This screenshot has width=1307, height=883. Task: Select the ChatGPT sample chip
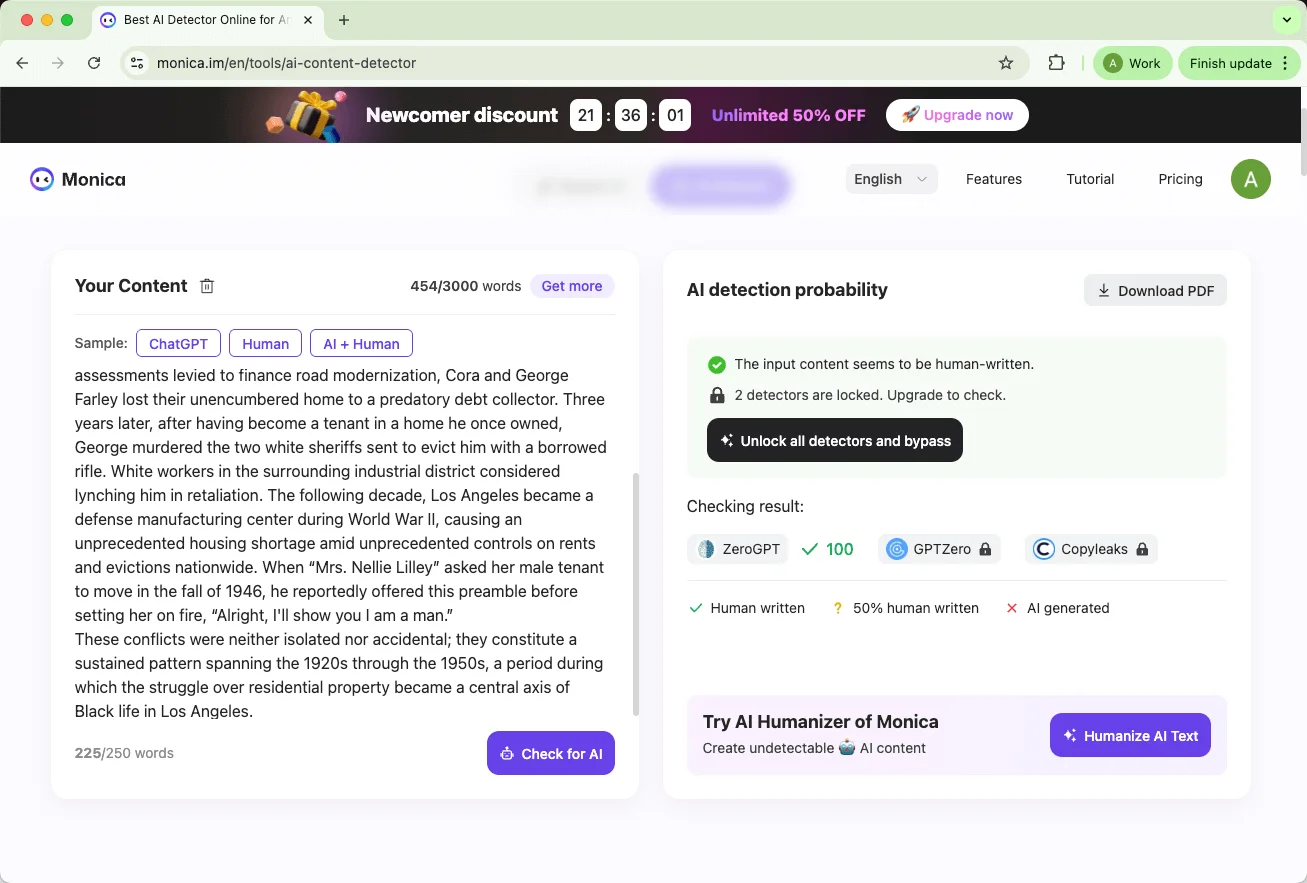pos(178,343)
